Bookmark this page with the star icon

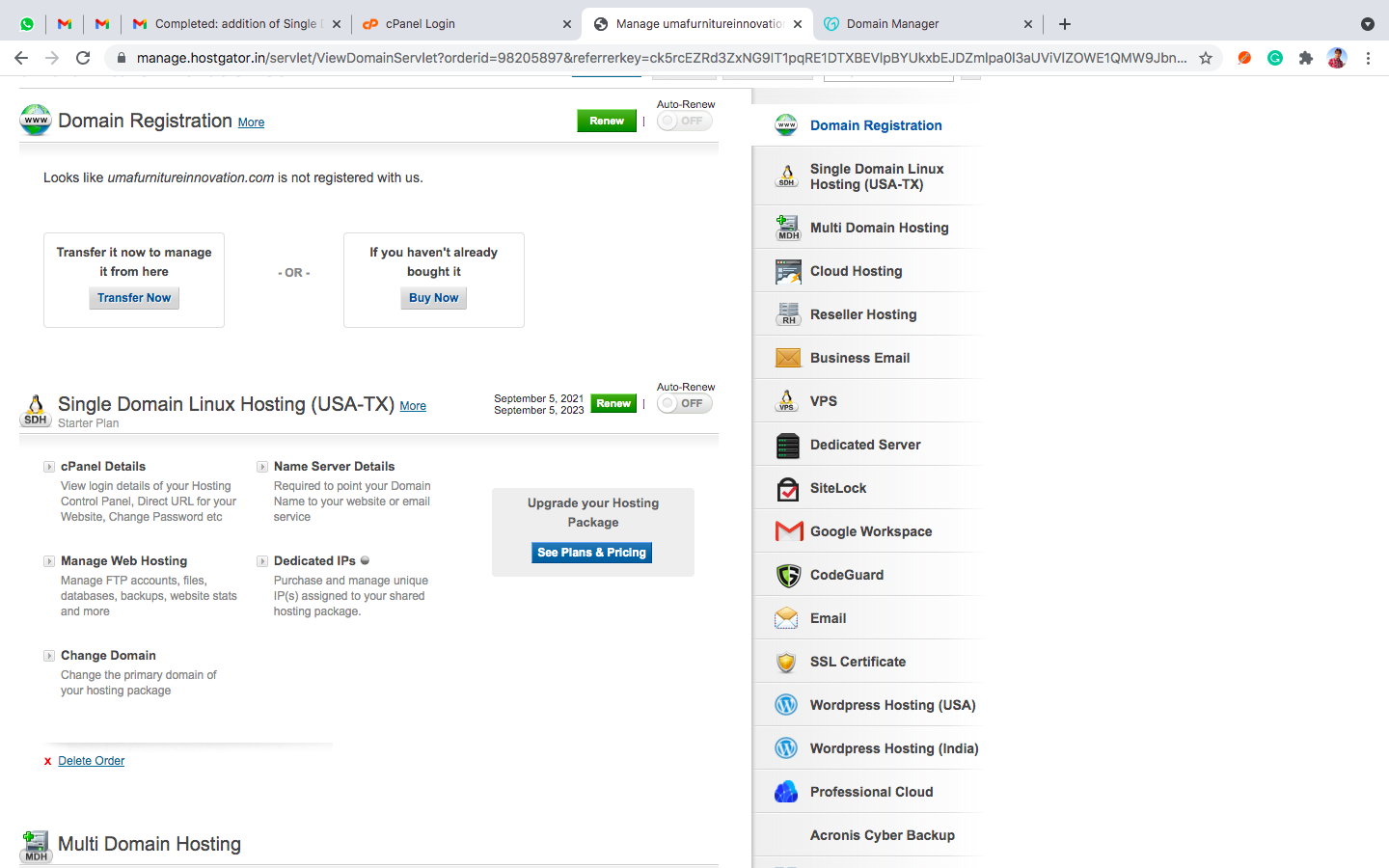point(1206,58)
